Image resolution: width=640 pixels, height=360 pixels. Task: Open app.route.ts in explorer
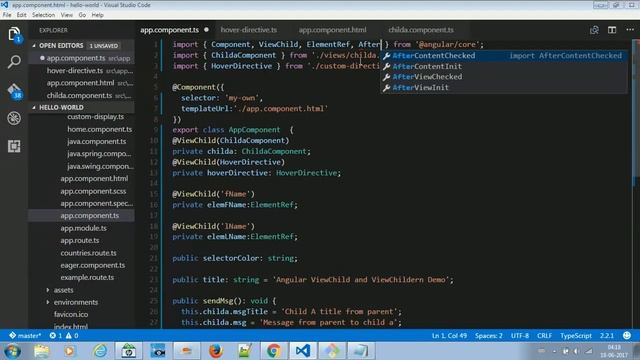(80, 240)
